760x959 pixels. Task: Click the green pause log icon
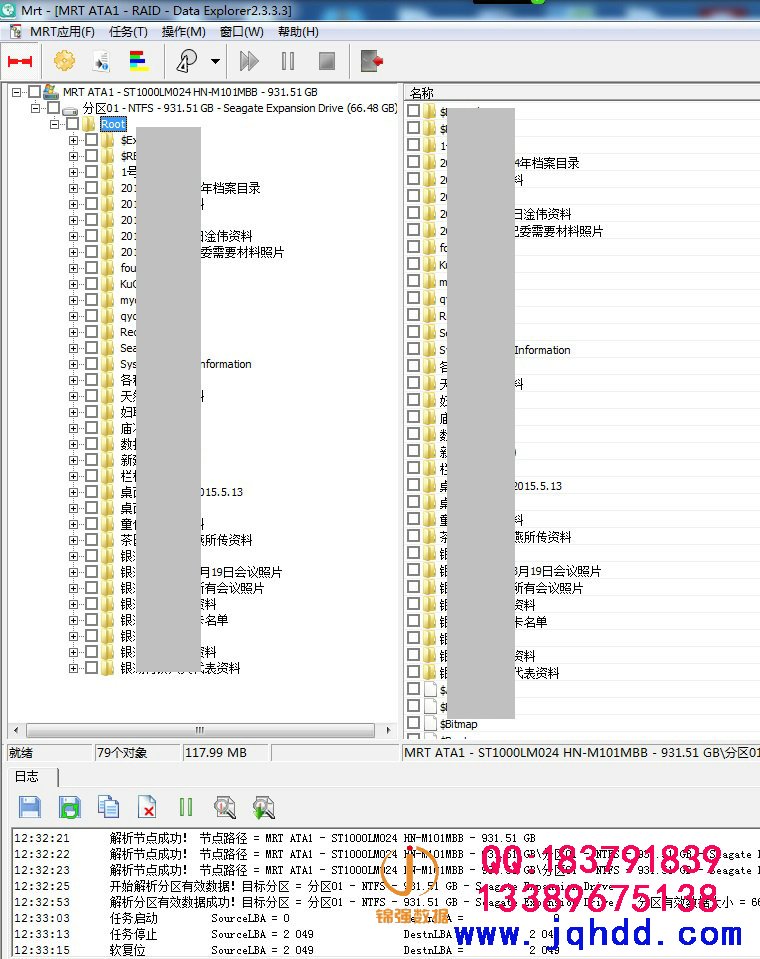coord(186,807)
